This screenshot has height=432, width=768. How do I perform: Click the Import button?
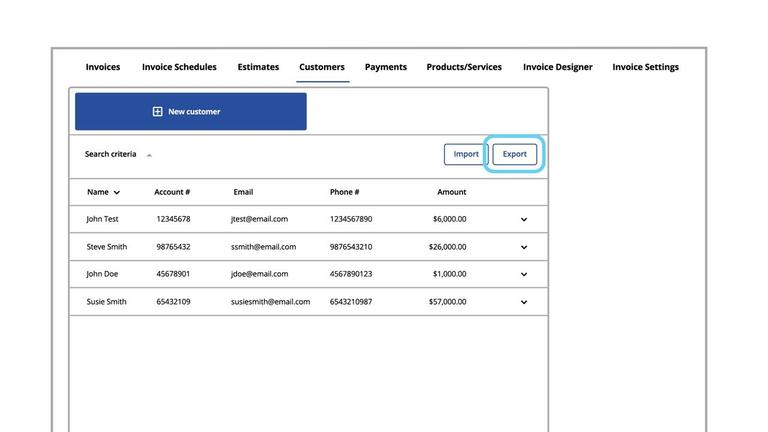(x=466, y=154)
